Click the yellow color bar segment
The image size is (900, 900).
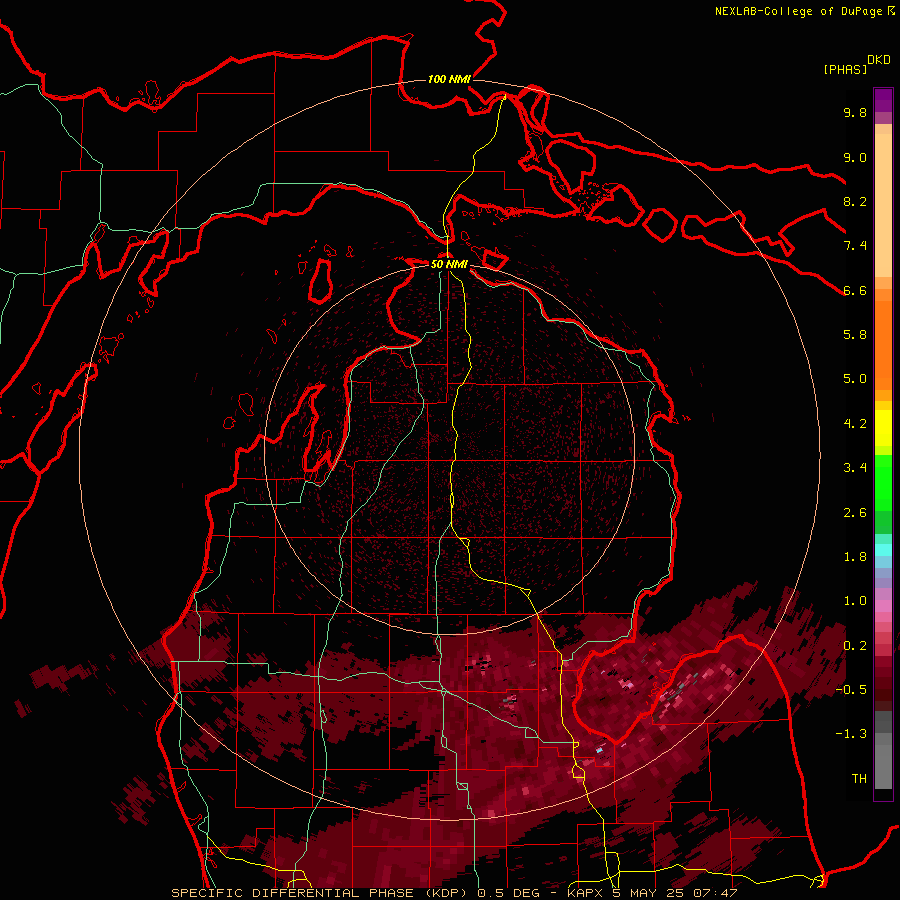click(x=883, y=428)
